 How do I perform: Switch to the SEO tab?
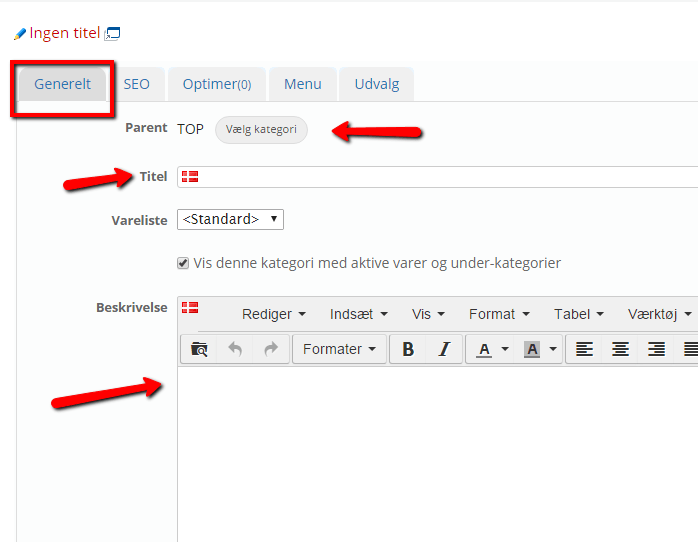click(x=137, y=84)
